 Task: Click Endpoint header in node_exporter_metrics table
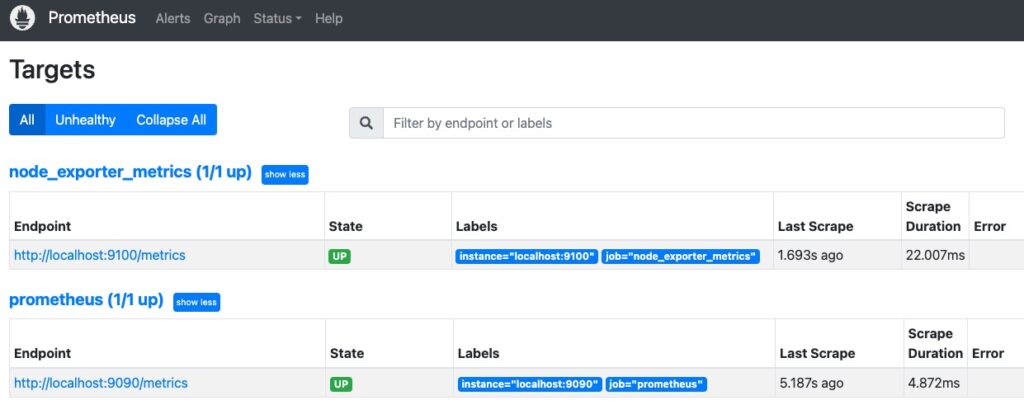coord(42,227)
